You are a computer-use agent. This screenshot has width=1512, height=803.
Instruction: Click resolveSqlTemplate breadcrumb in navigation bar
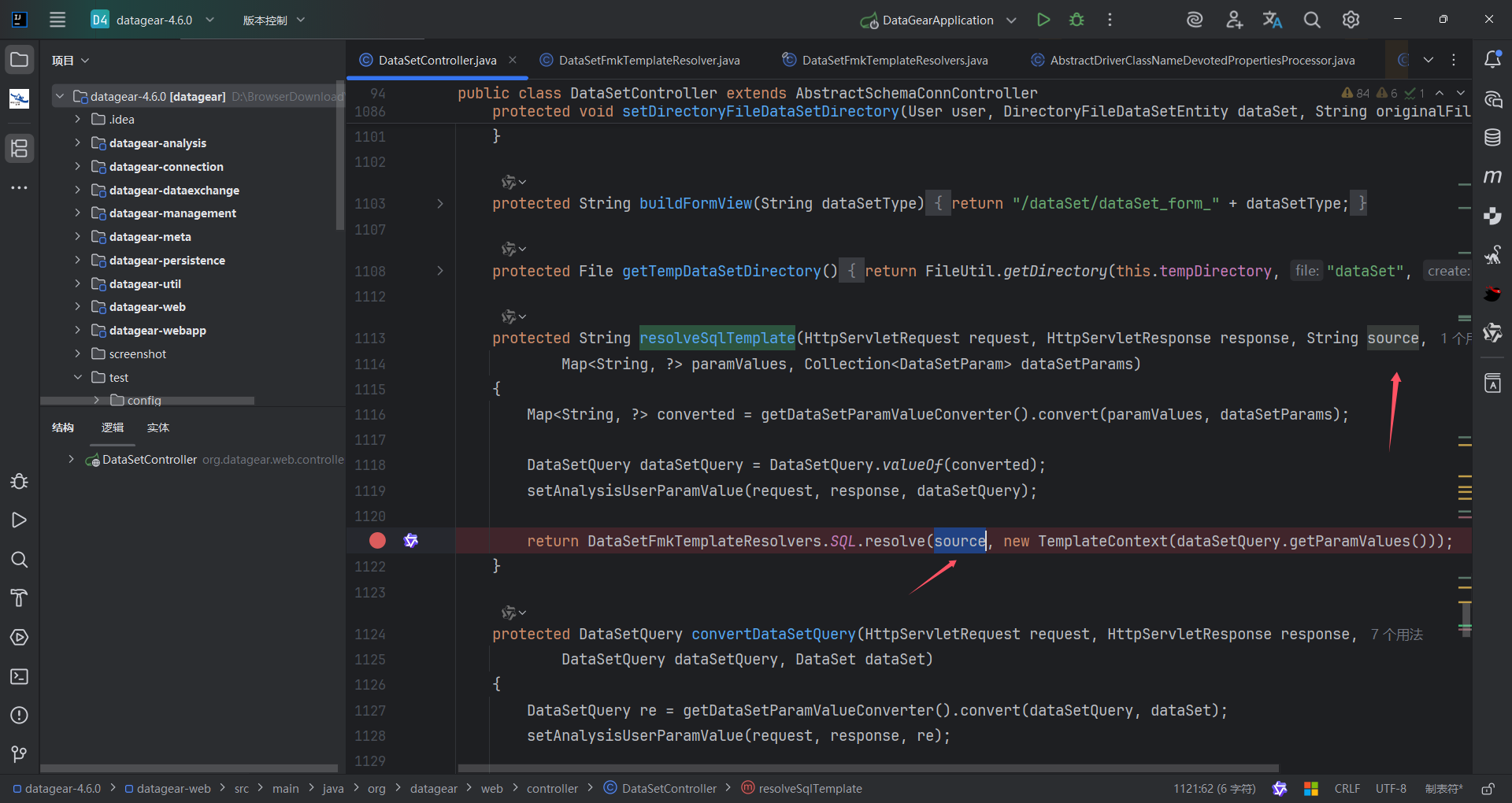coord(802,789)
